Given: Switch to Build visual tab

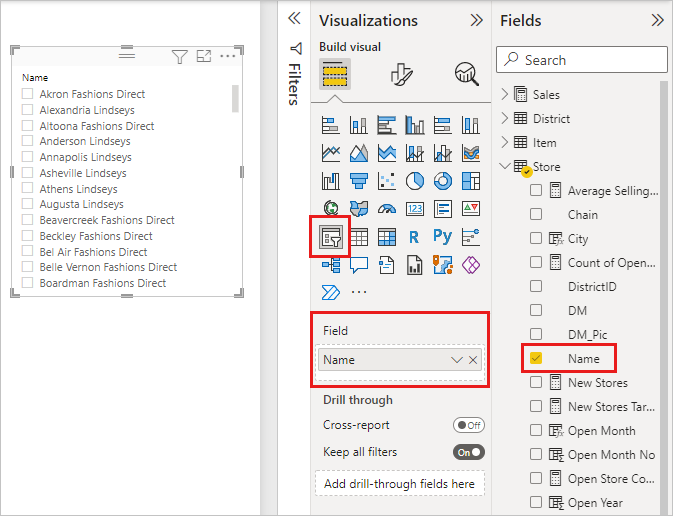Looking at the screenshot, I should 335,74.
